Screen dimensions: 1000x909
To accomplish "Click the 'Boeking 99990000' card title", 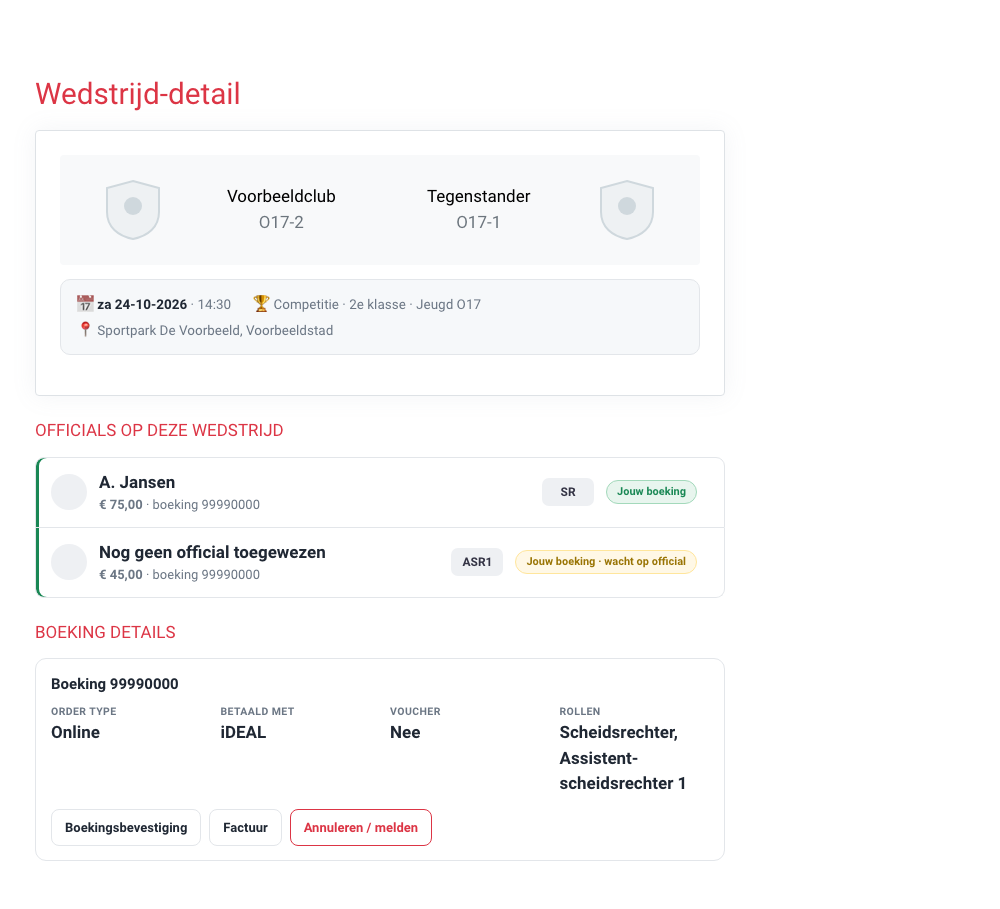I will point(115,684).
